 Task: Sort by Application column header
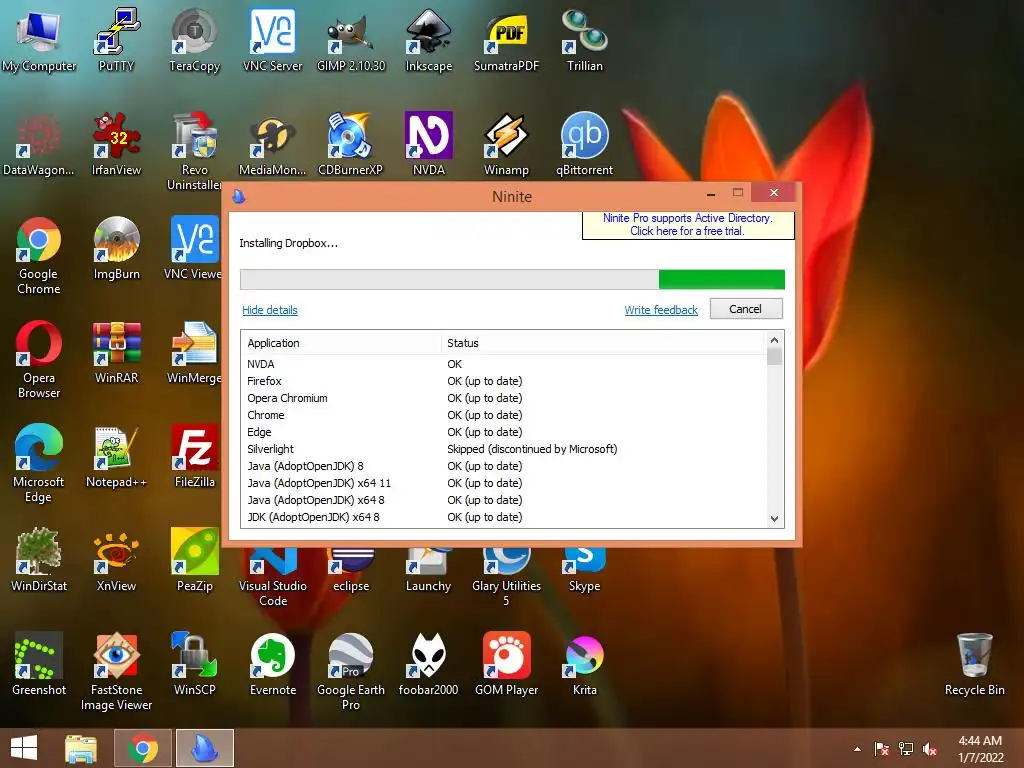[x=342, y=343]
